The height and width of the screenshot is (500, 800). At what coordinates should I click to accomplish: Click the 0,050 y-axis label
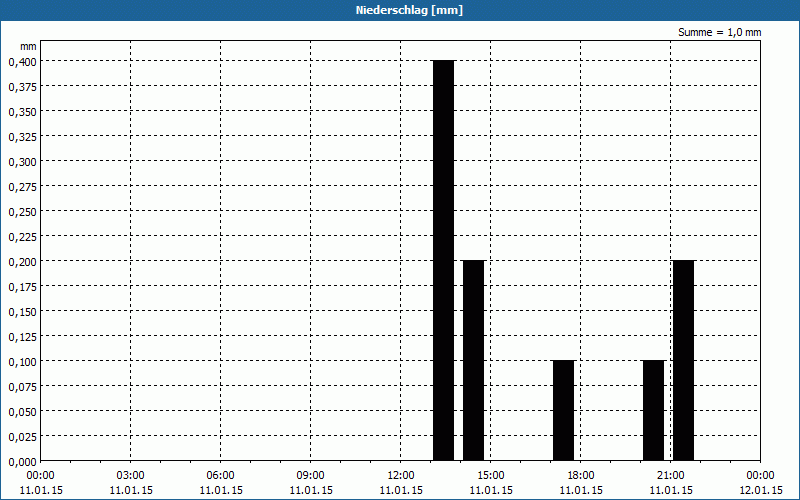coord(22,412)
